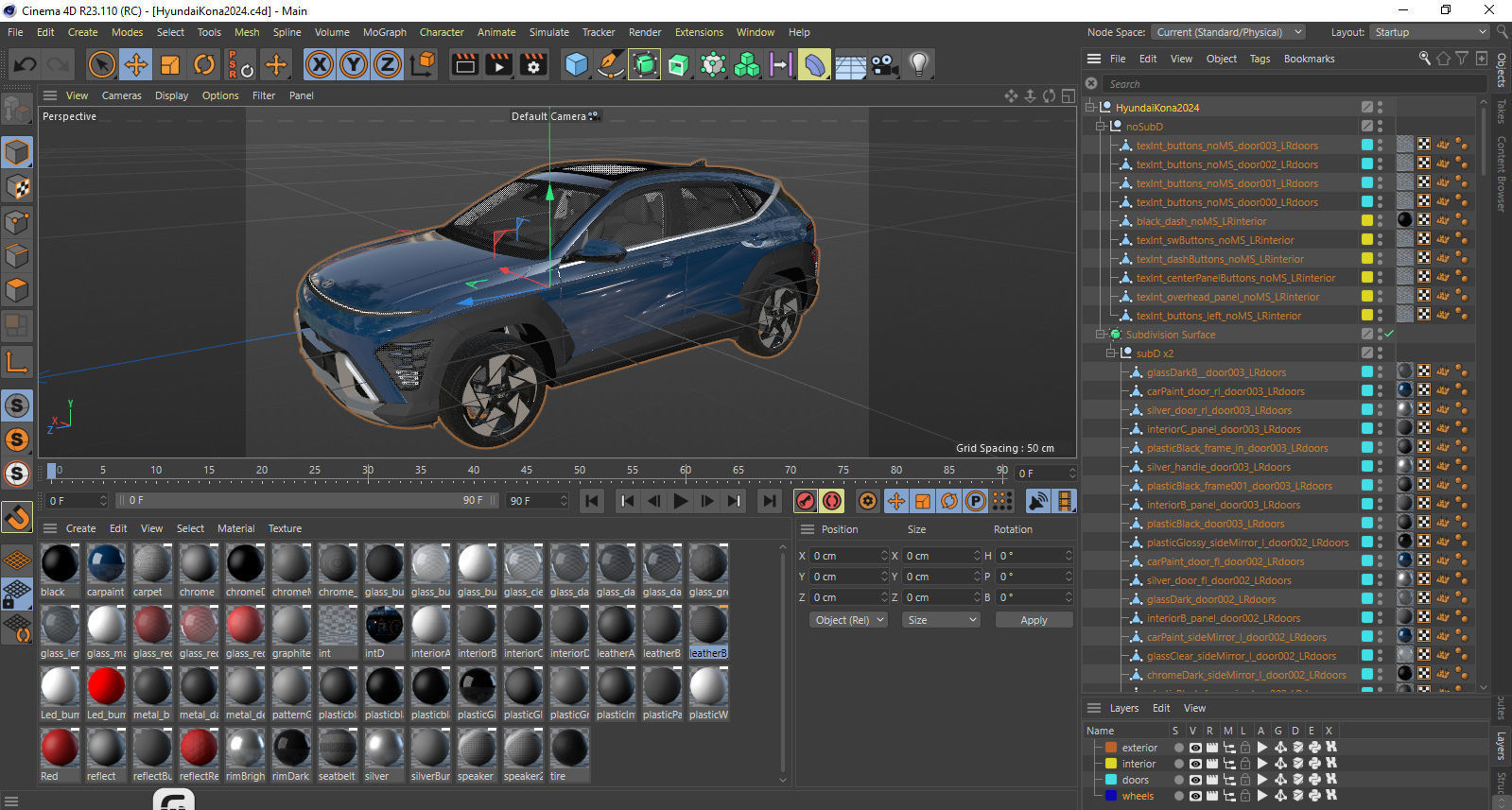Open the Layout Startup dropdown
This screenshot has width=1512, height=810.
pos(1428,32)
